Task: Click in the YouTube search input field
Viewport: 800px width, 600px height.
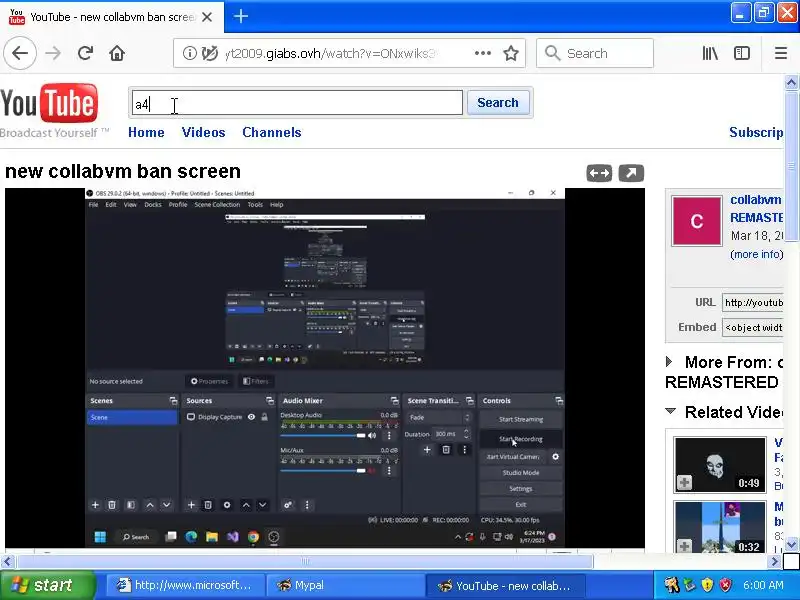Action: [297, 103]
